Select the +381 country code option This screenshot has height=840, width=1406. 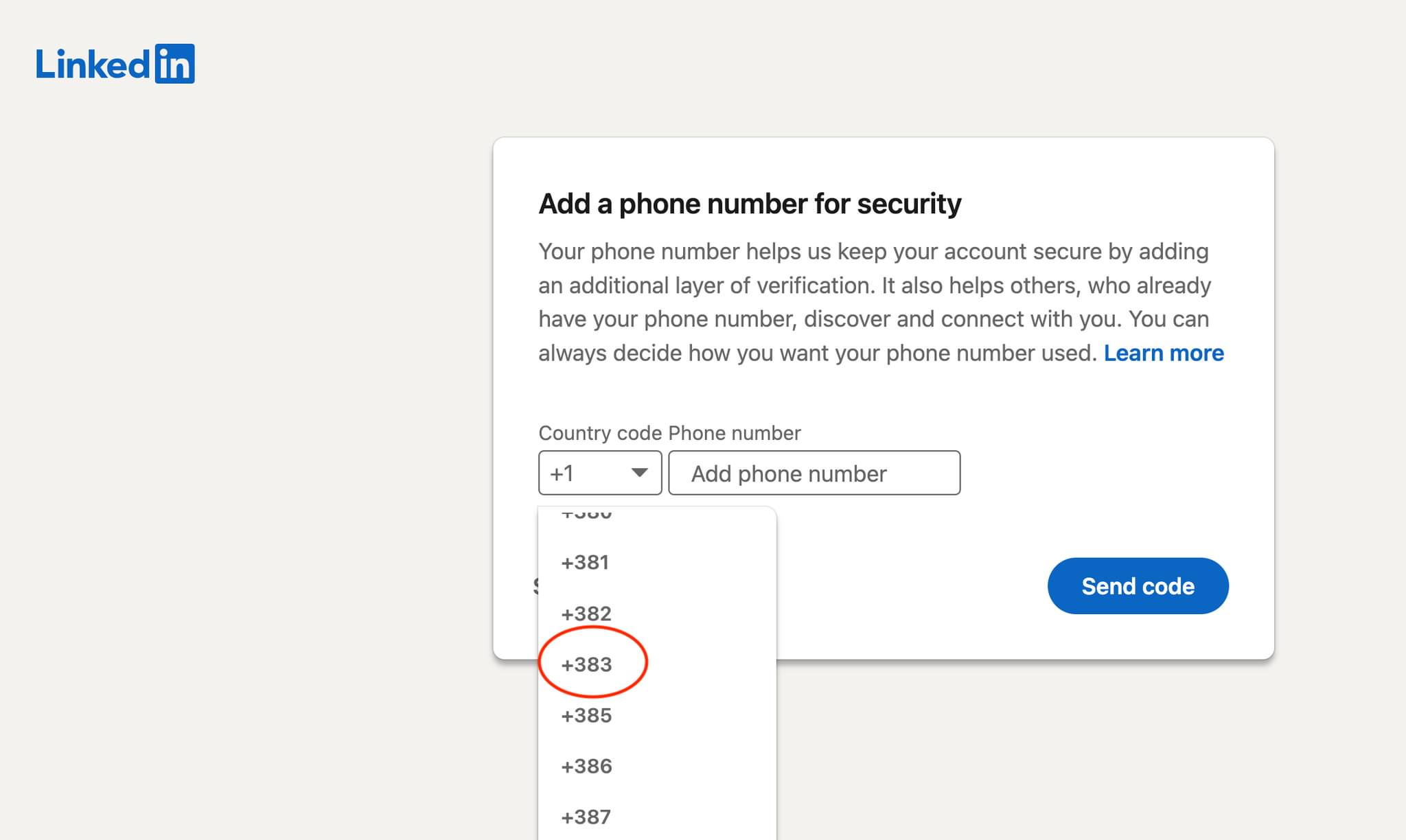pyautogui.click(x=657, y=563)
